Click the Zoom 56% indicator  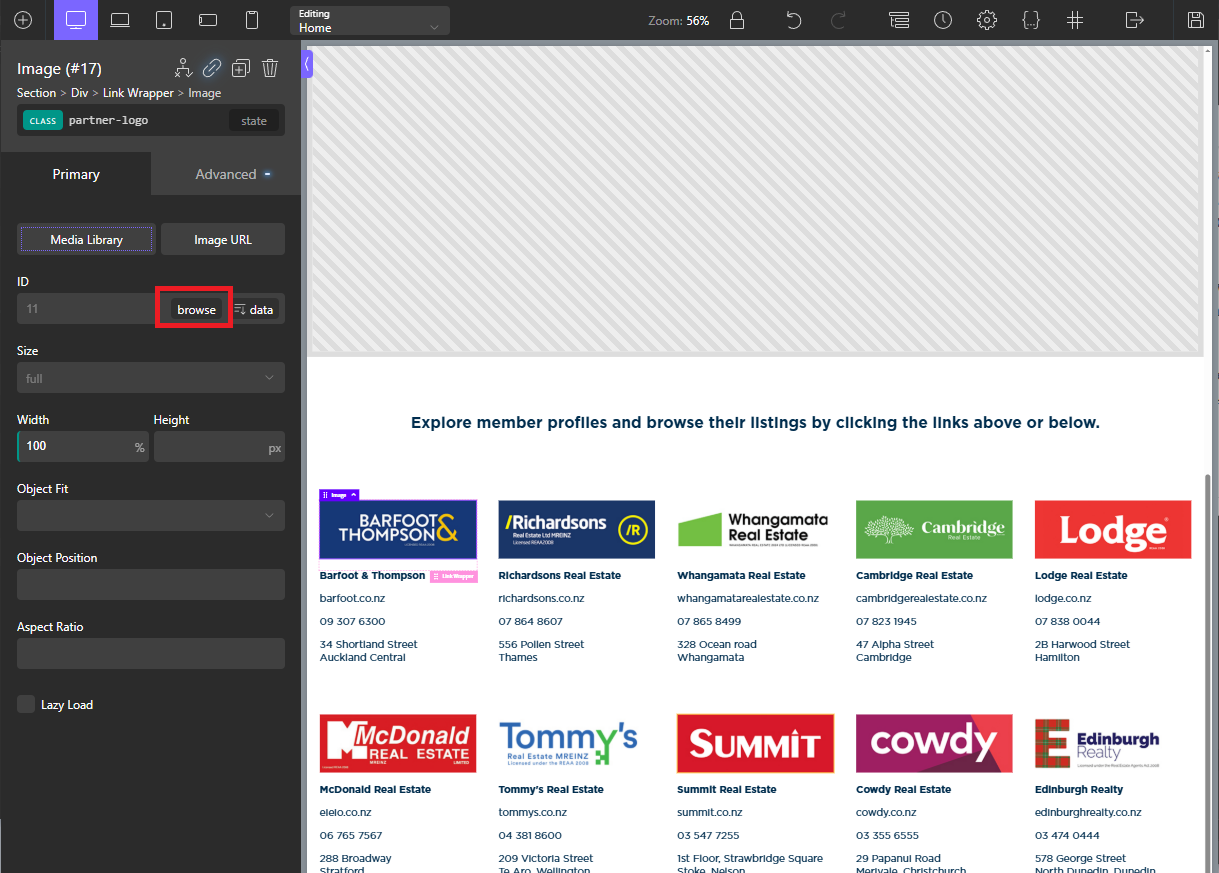click(679, 21)
